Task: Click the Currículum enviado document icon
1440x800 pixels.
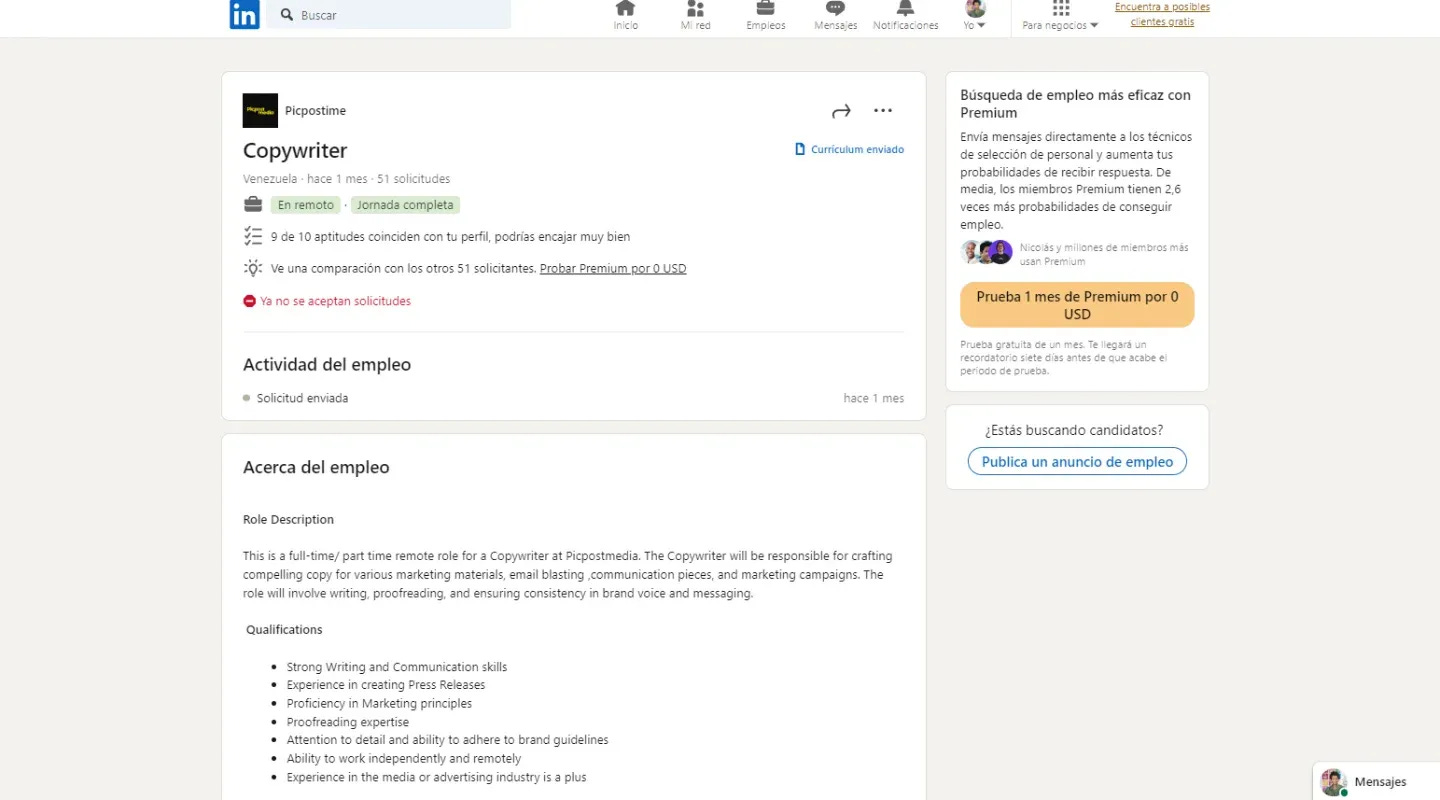Action: click(799, 148)
